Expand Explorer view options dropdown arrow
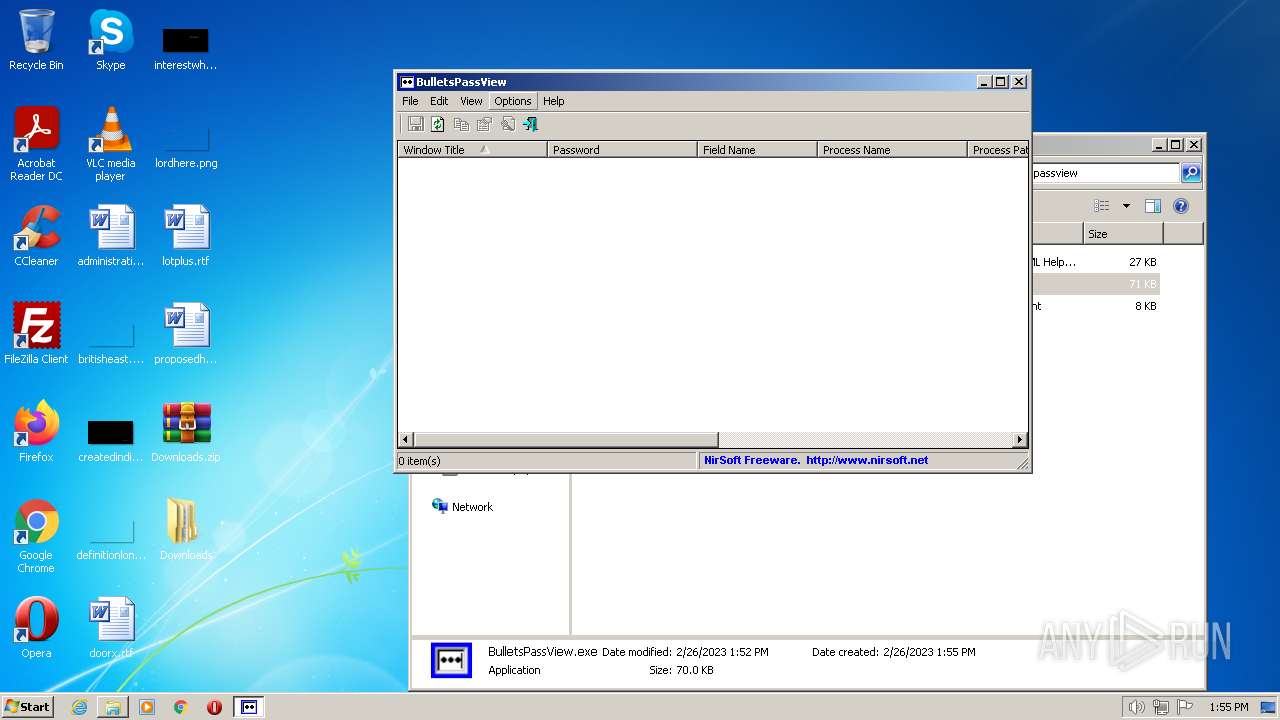This screenshot has height=720, width=1280. click(x=1126, y=206)
